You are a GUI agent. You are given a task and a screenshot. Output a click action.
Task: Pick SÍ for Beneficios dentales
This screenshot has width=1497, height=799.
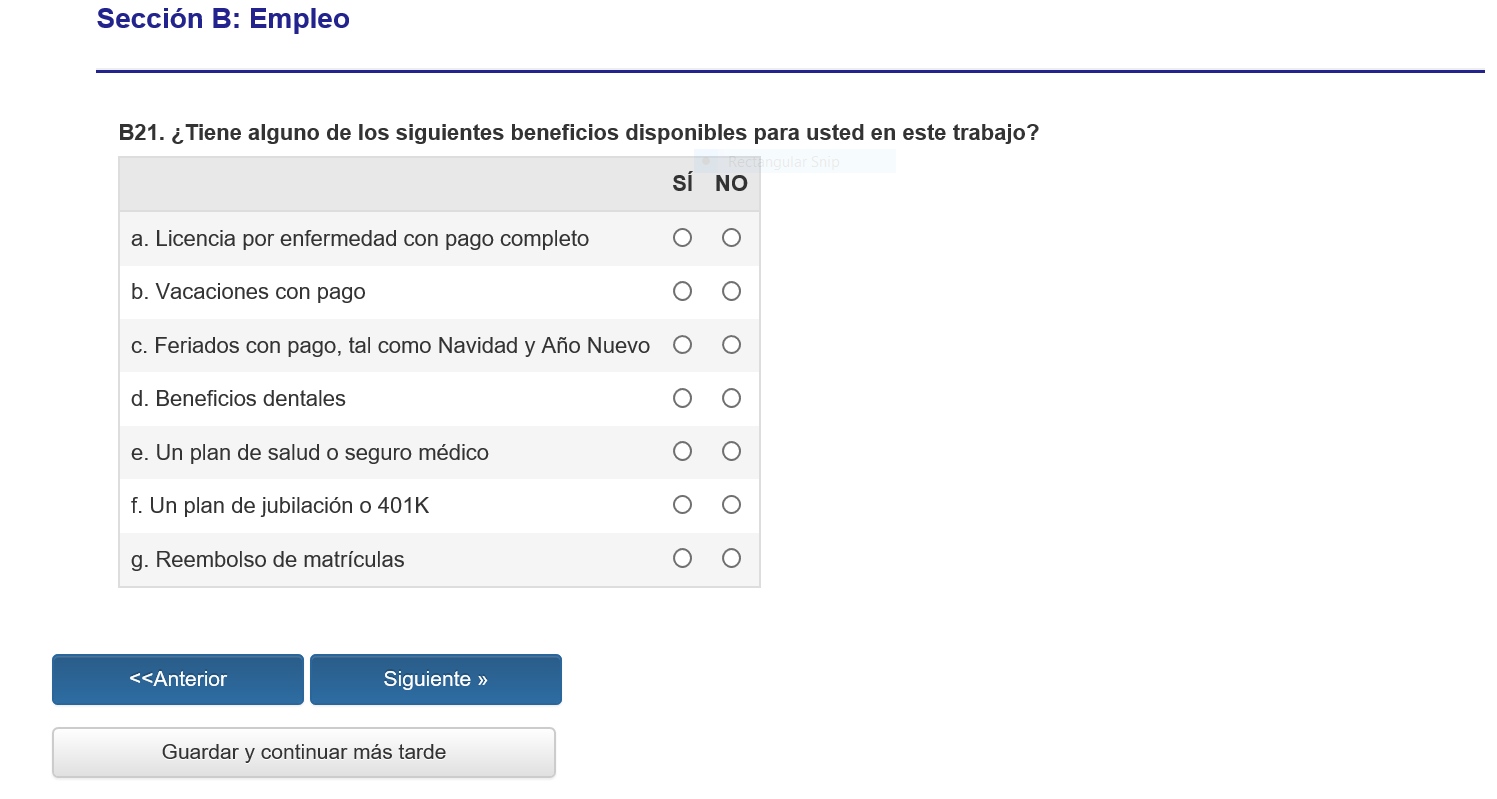(x=682, y=398)
